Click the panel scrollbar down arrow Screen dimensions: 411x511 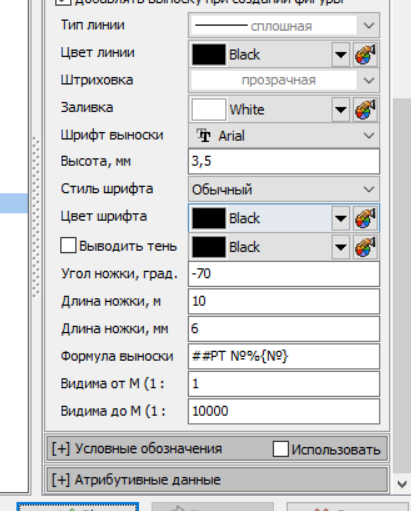[x=402, y=484]
